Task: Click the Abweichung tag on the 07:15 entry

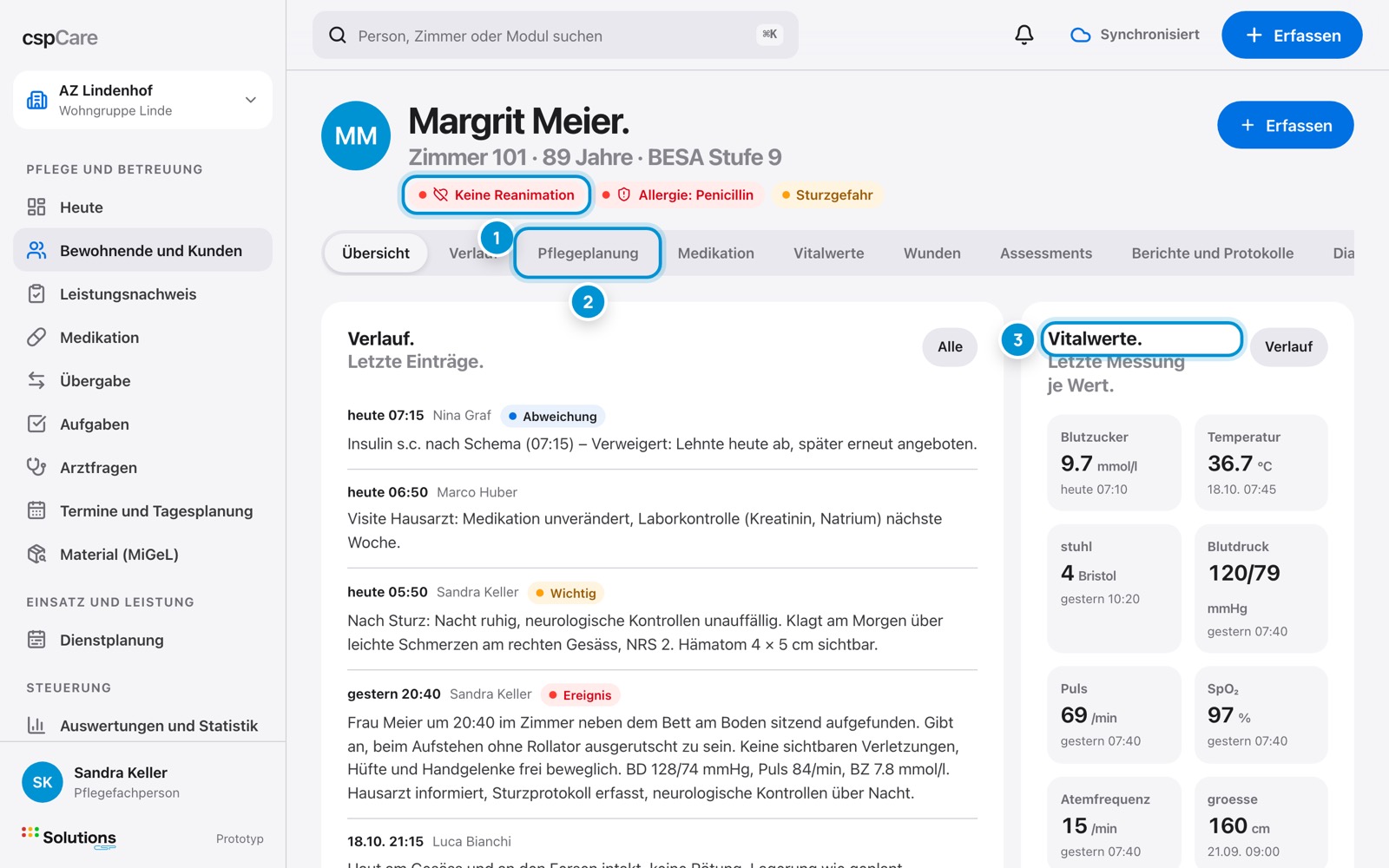Action: 553,416
